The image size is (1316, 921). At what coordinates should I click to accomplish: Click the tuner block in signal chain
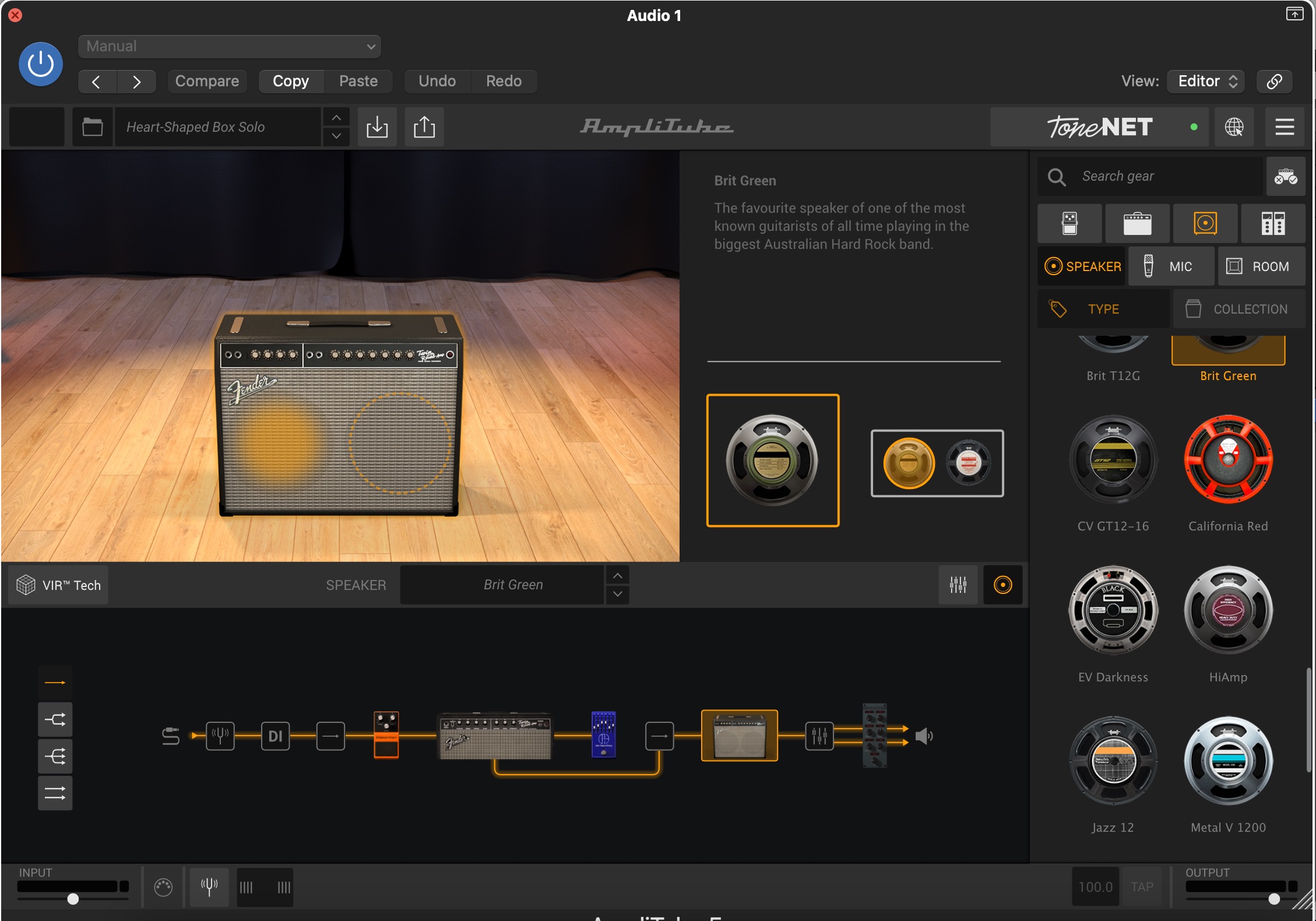pos(220,736)
